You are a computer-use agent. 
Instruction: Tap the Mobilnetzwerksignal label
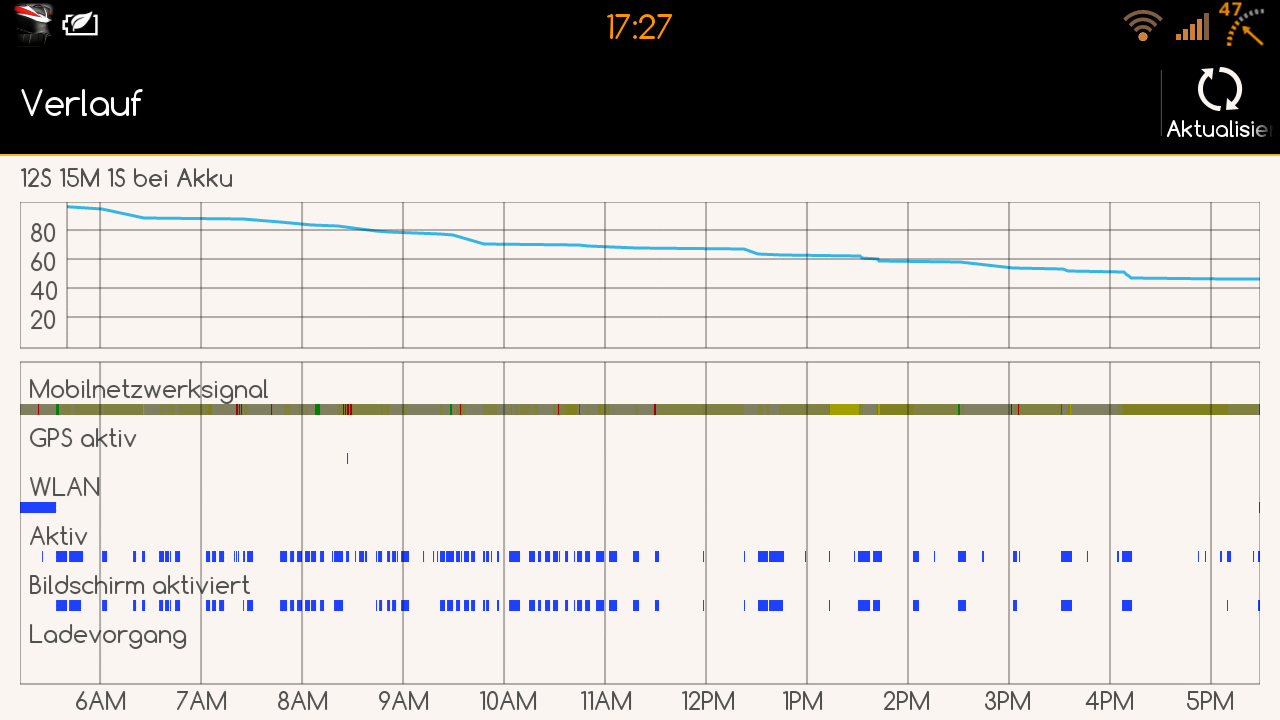pyautogui.click(x=149, y=389)
